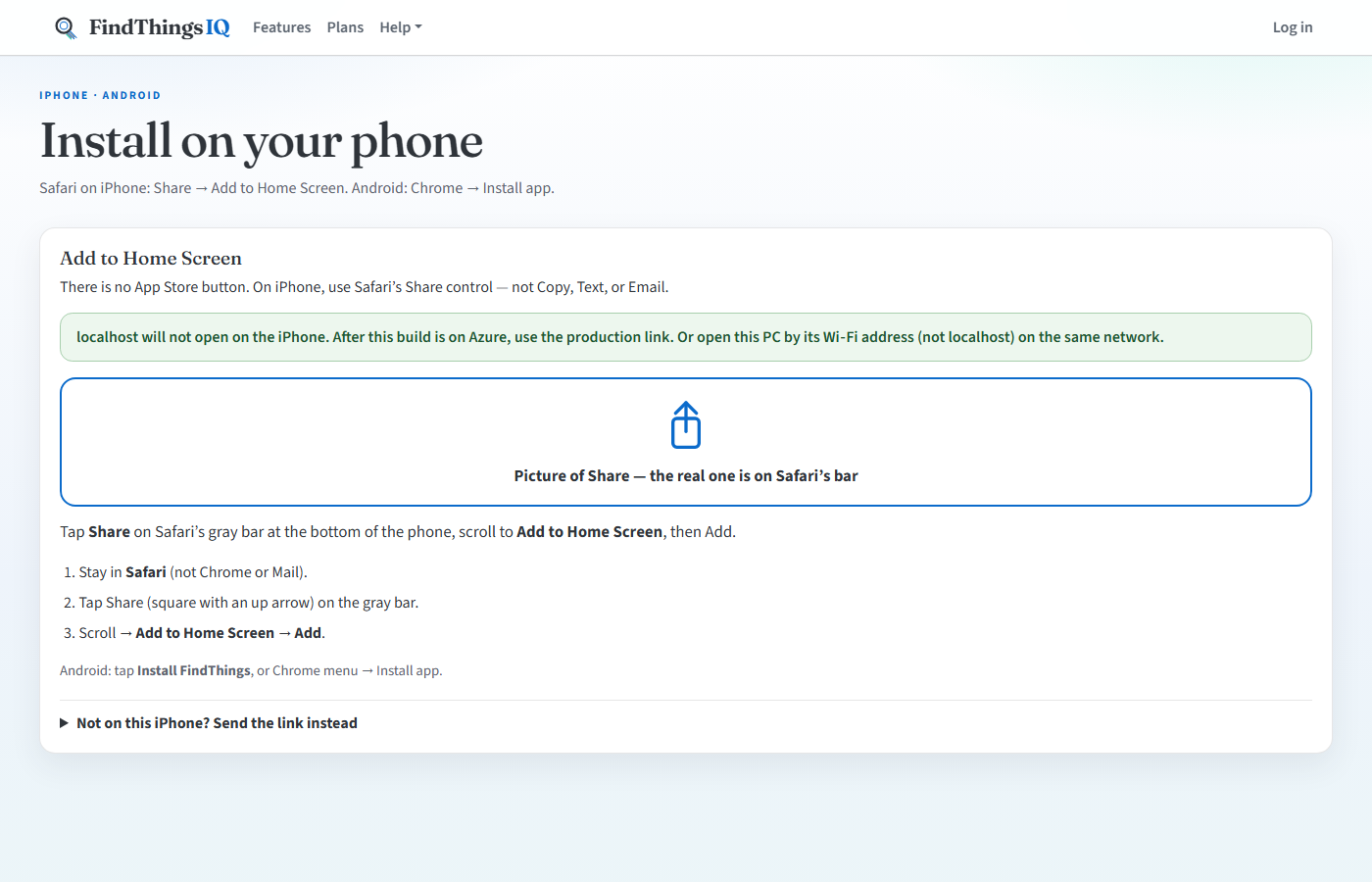Click step 'Tap Share (square with an up arrow)'
Viewport: 1372px width, 882px height.
click(x=249, y=603)
